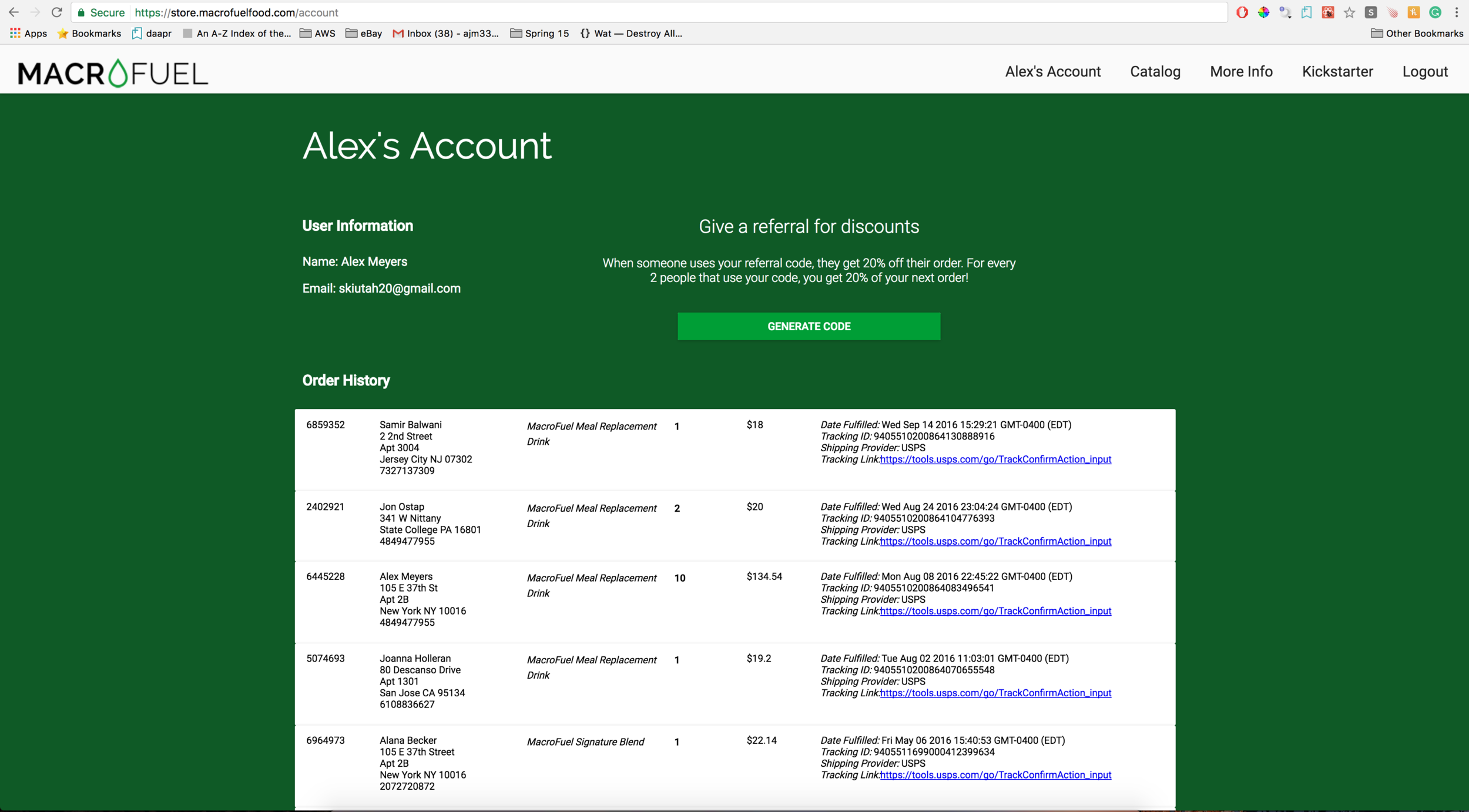Click the teal add-bookmark flag extension

pyautogui.click(x=1306, y=12)
